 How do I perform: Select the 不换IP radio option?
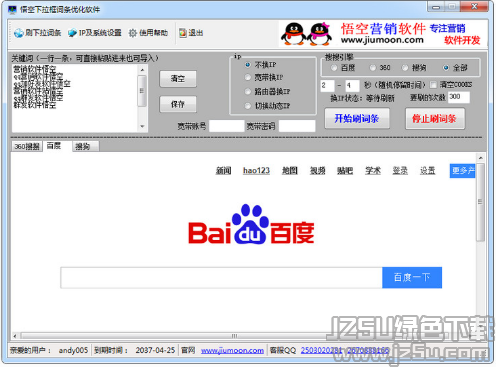click(248, 64)
